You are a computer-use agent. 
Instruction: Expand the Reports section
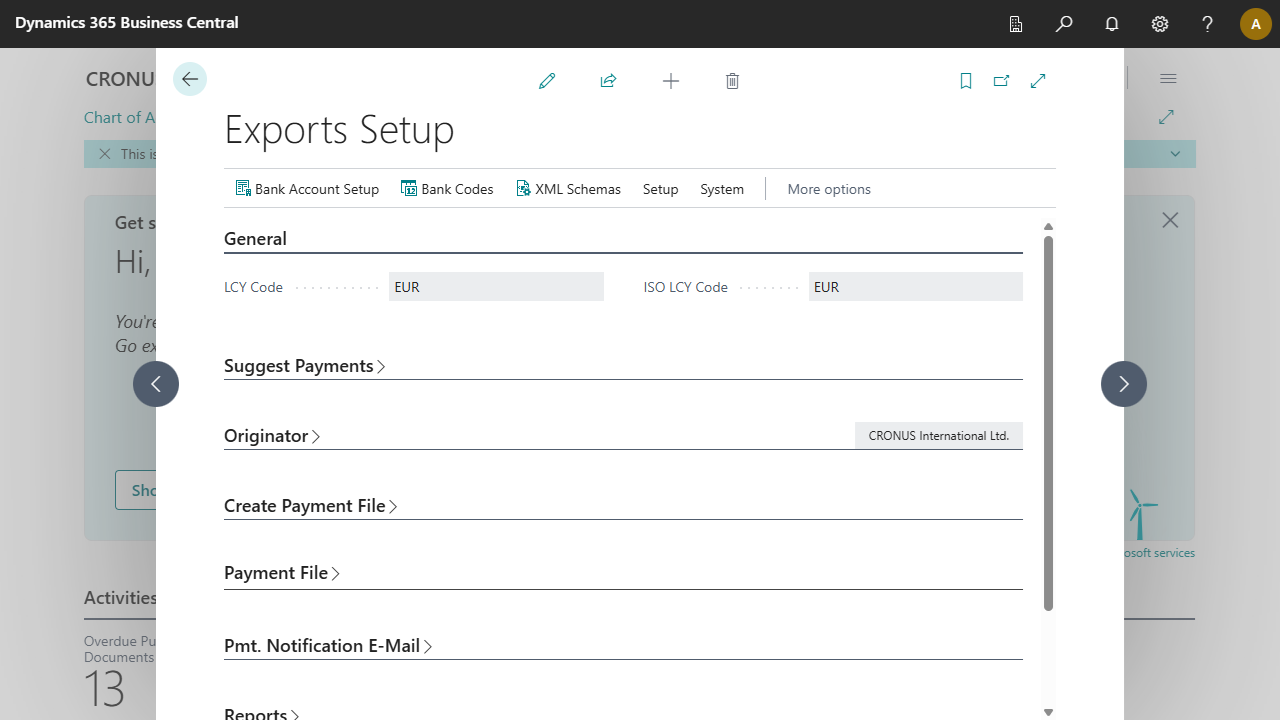262,714
